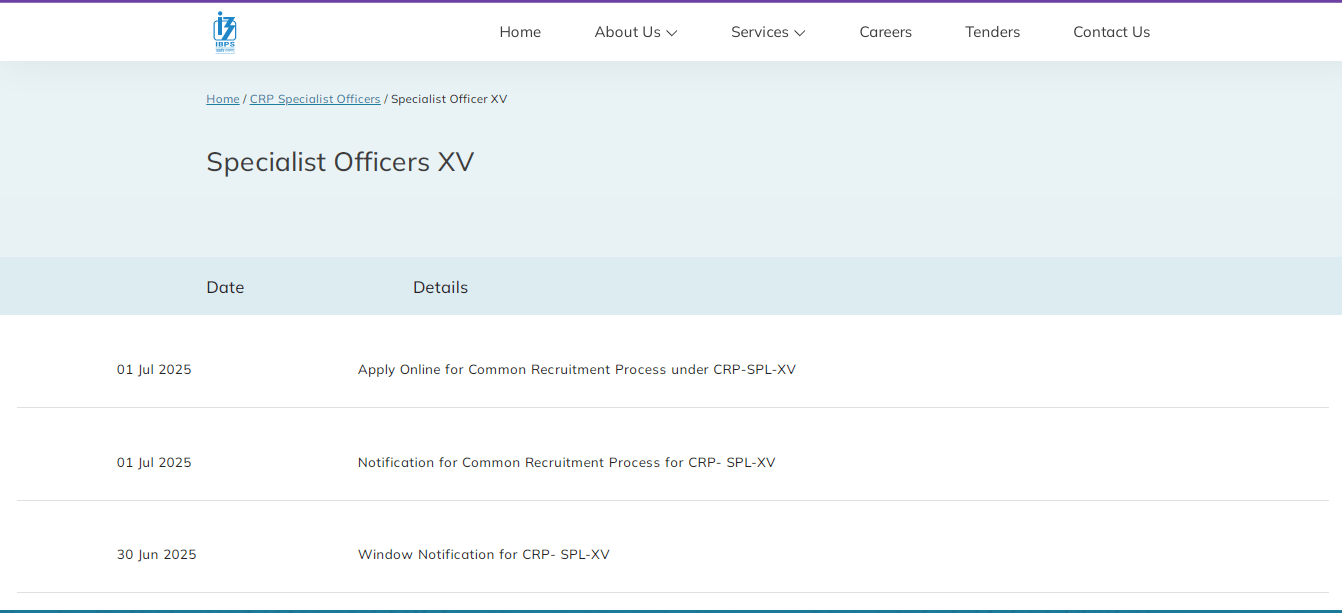
Task: Click the date beside Notification for Common Recruitment row
Action: point(154,463)
